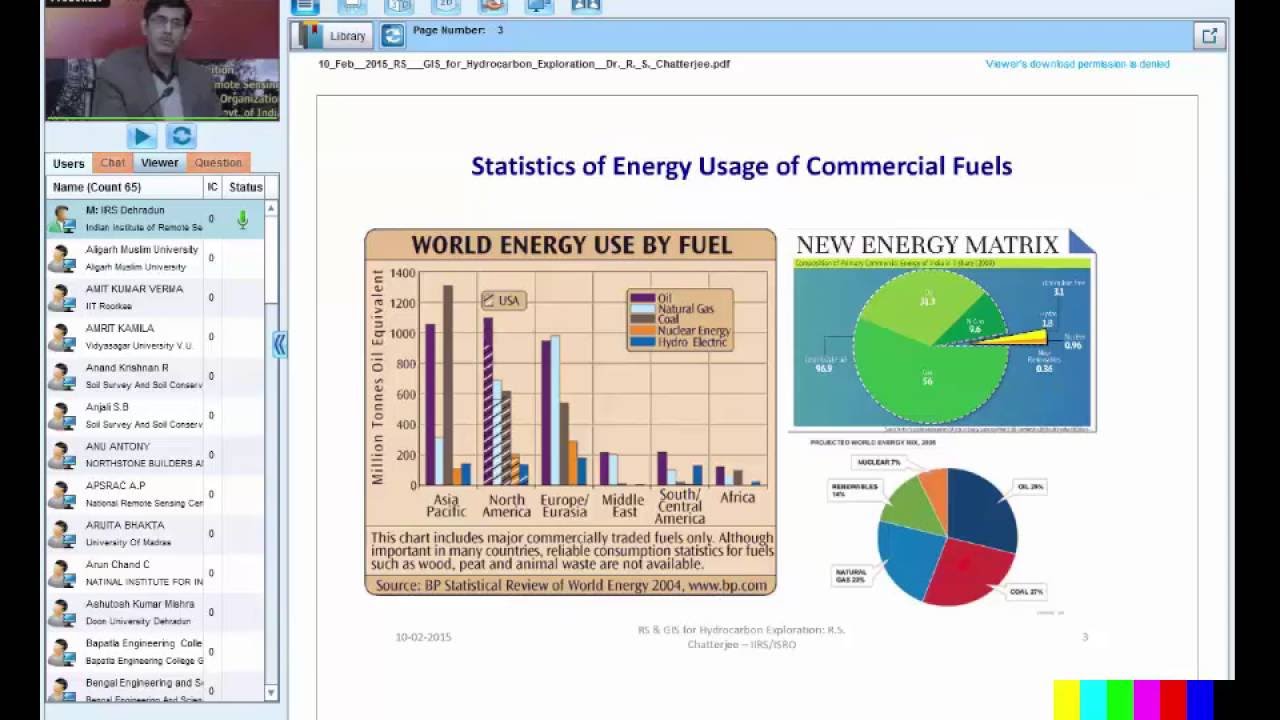Sort users by Name (Count 65) header
The image size is (1280, 720).
(x=124, y=187)
